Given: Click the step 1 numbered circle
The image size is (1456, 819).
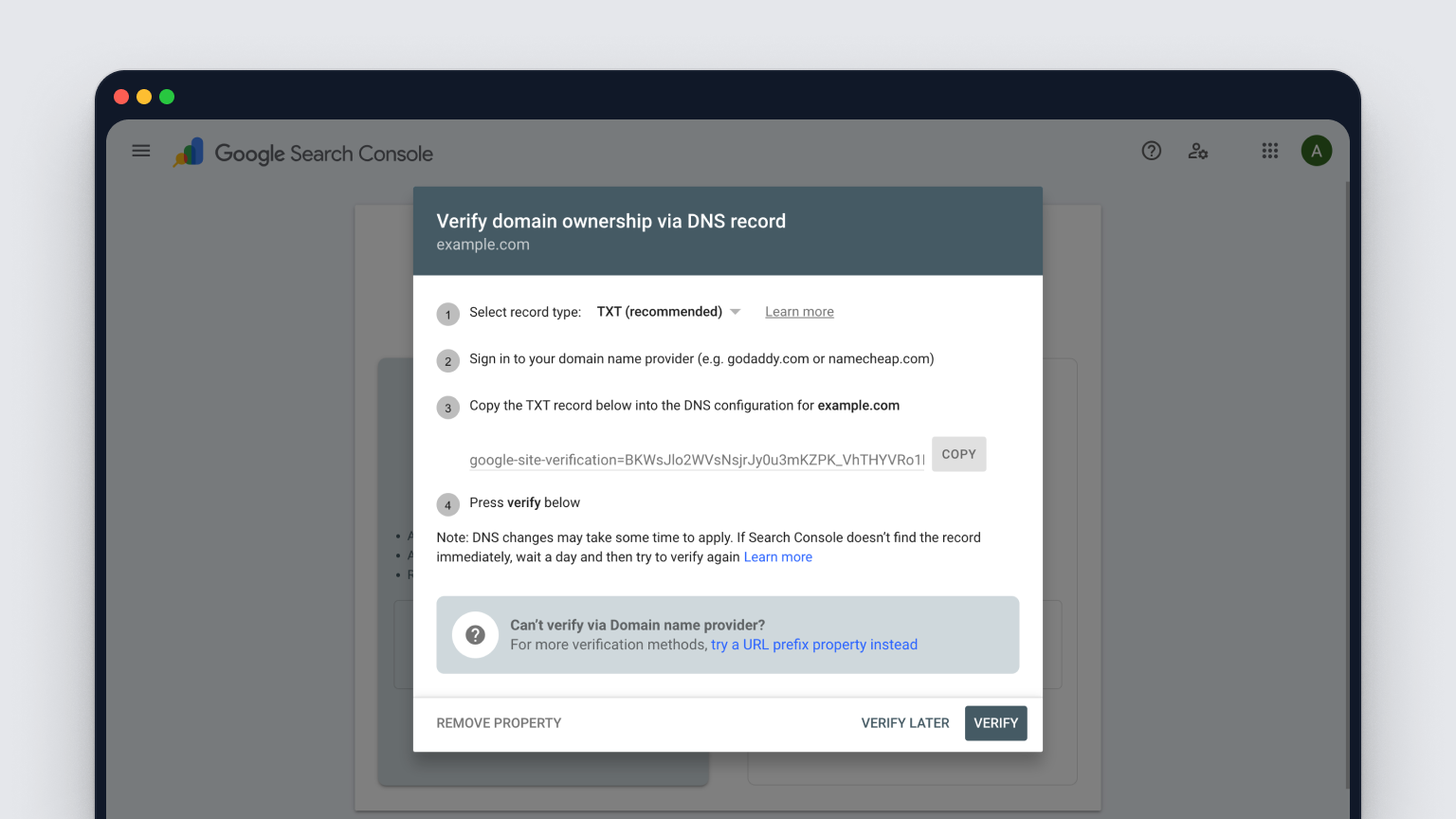Looking at the screenshot, I should point(447,314).
